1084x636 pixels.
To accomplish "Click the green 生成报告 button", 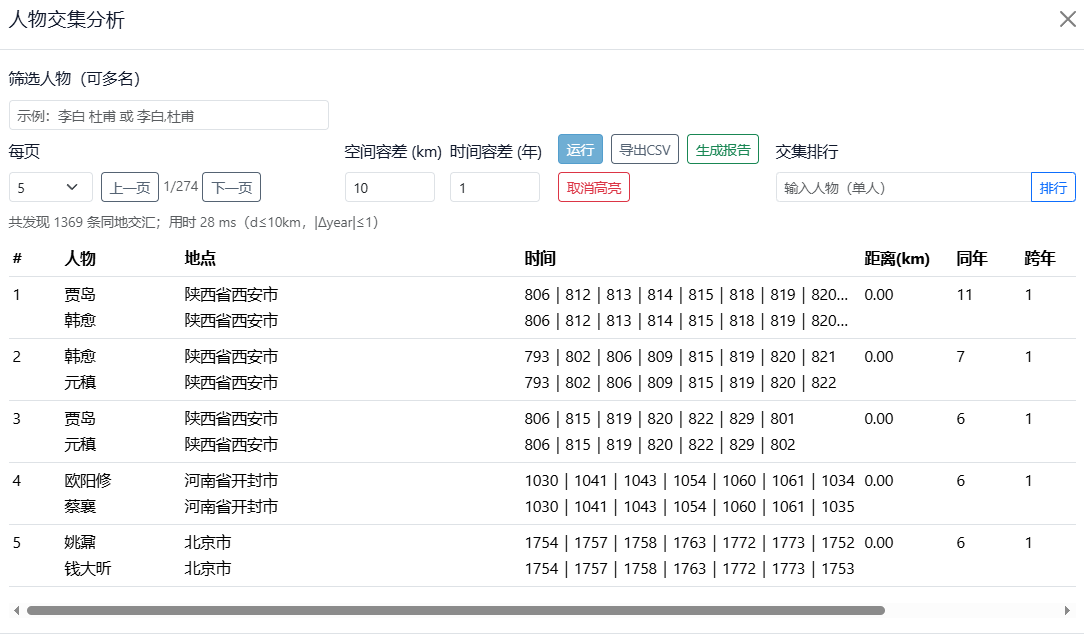I will pyautogui.click(x=723, y=149).
